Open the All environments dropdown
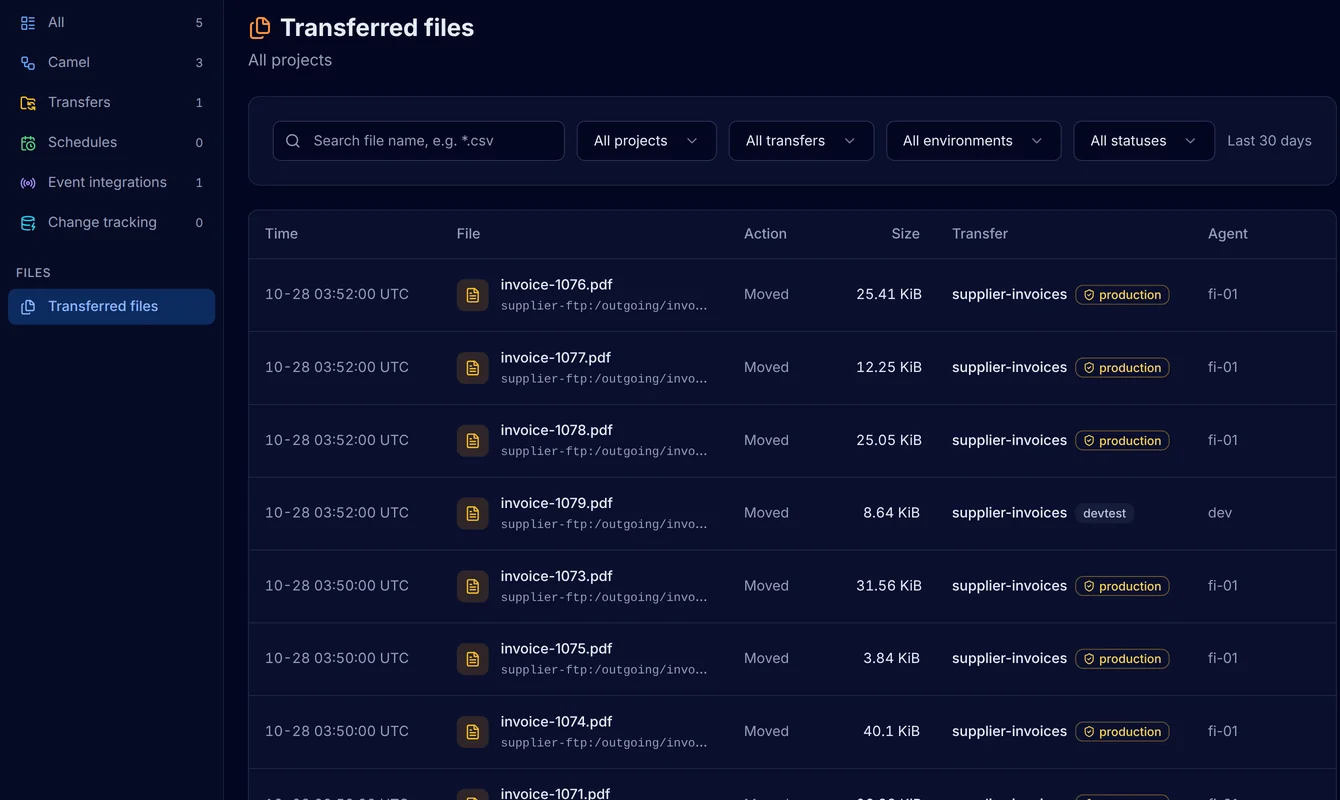1340x800 pixels. point(974,141)
